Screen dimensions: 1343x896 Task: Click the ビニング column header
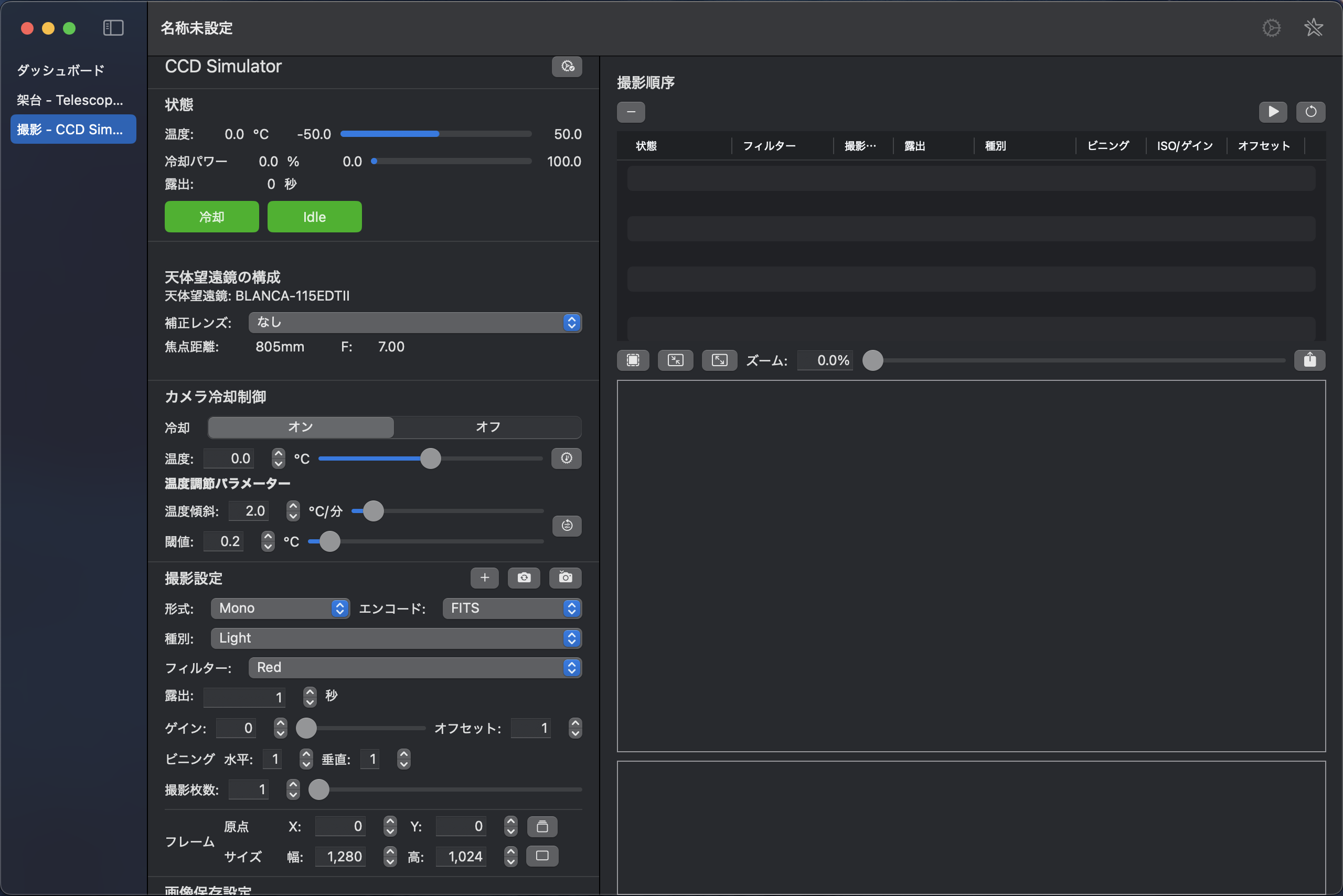point(1108,146)
